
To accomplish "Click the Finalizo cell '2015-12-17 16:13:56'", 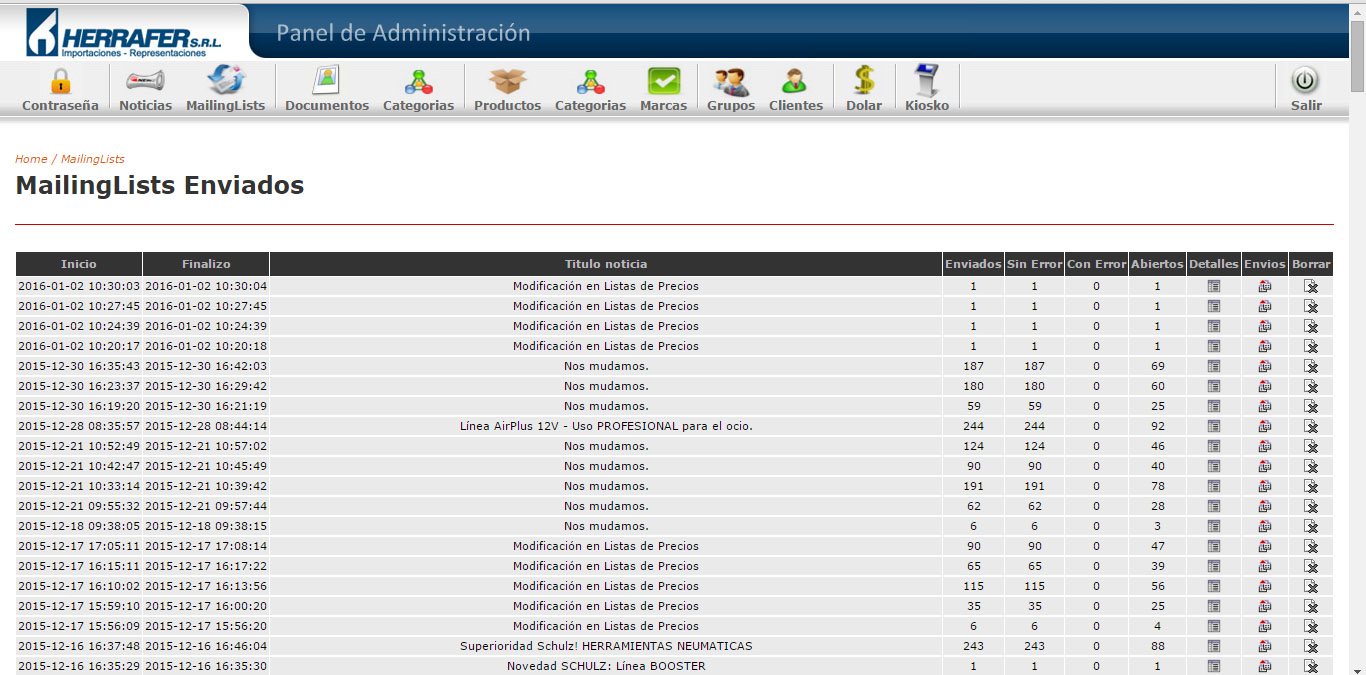I will 206,586.
